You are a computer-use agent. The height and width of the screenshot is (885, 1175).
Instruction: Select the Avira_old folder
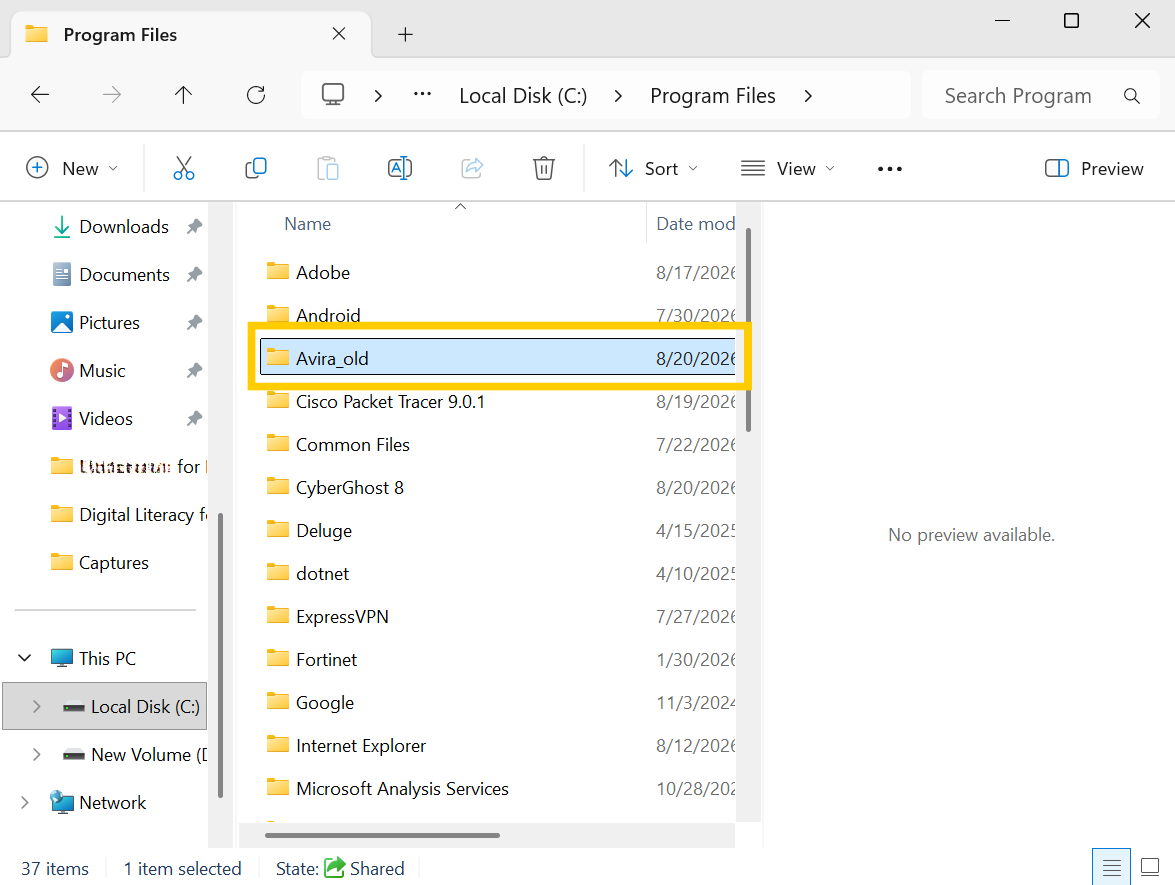tap(498, 358)
